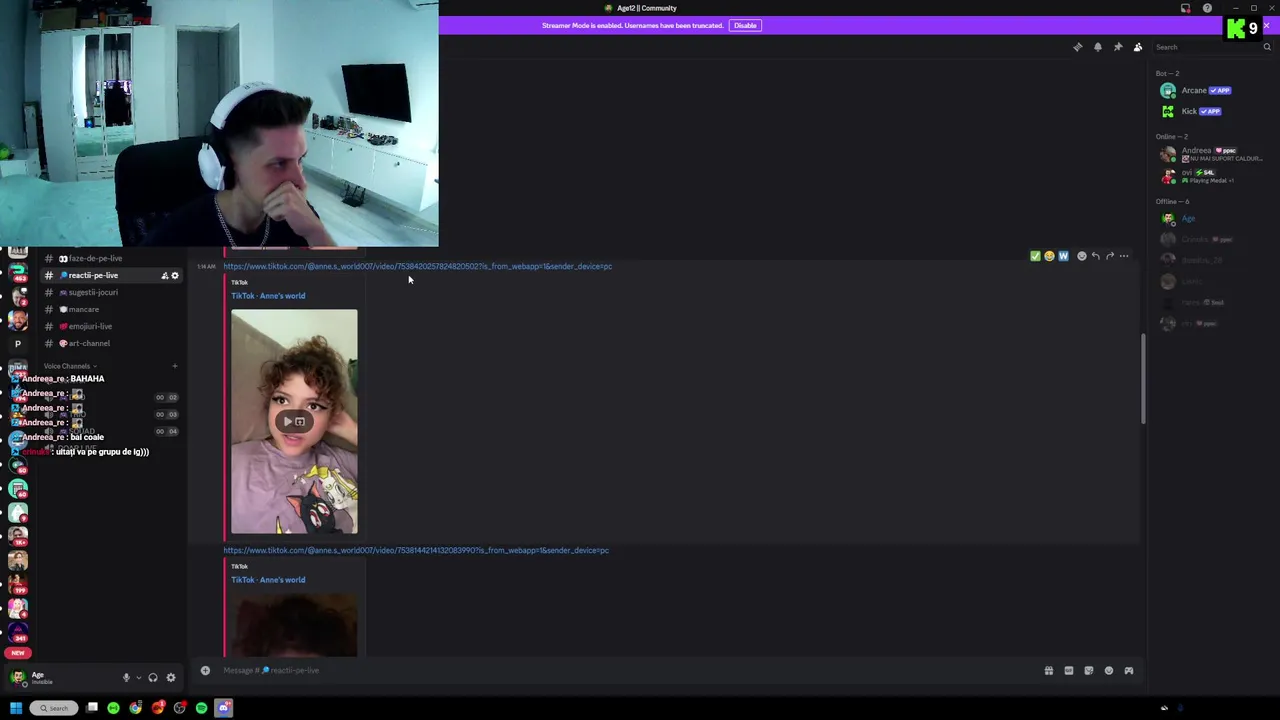Open first 'TikTok · Anne's world' embed title
1280x720 pixels.
tap(268, 296)
